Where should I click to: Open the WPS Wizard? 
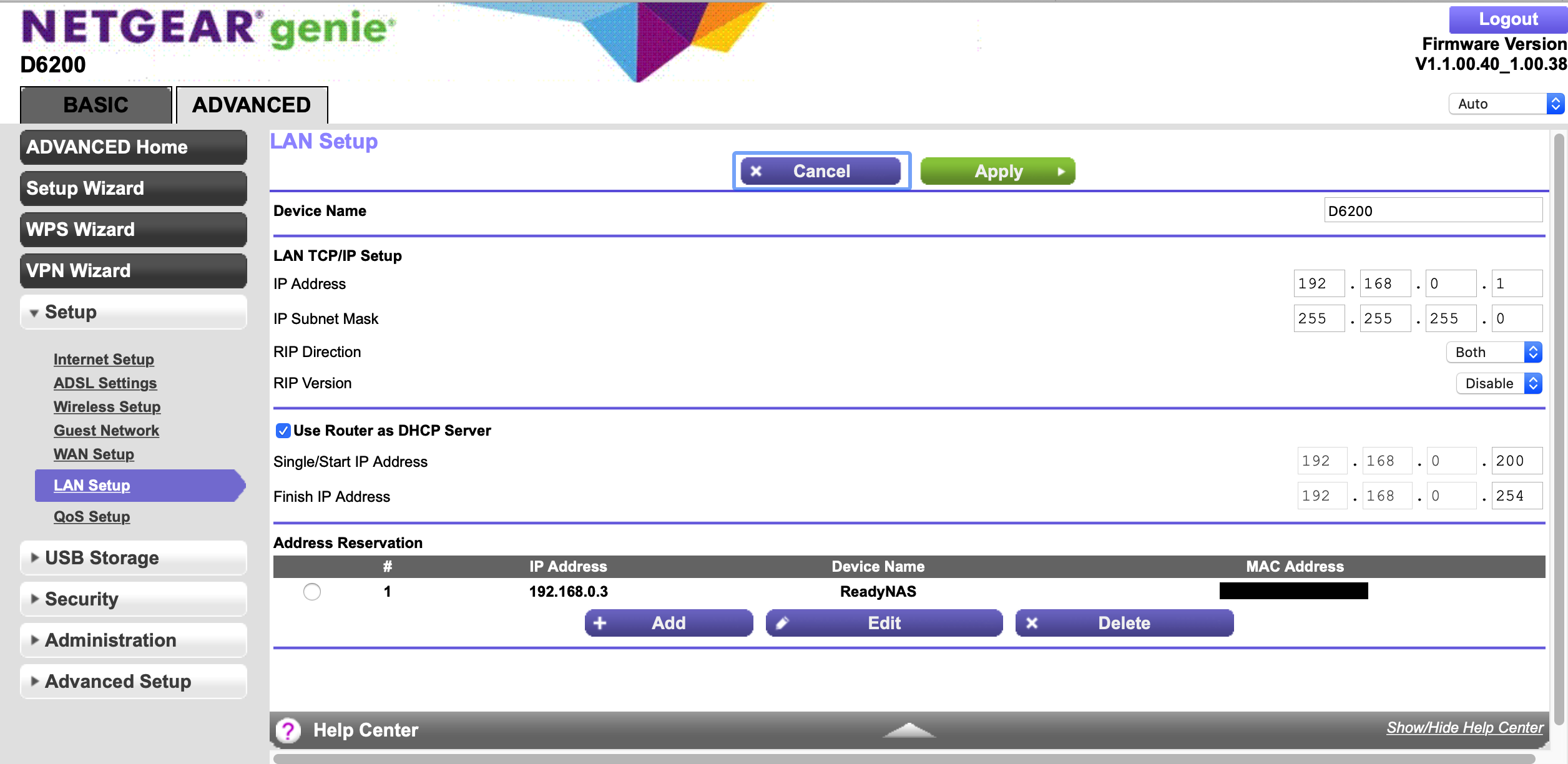(134, 230)
